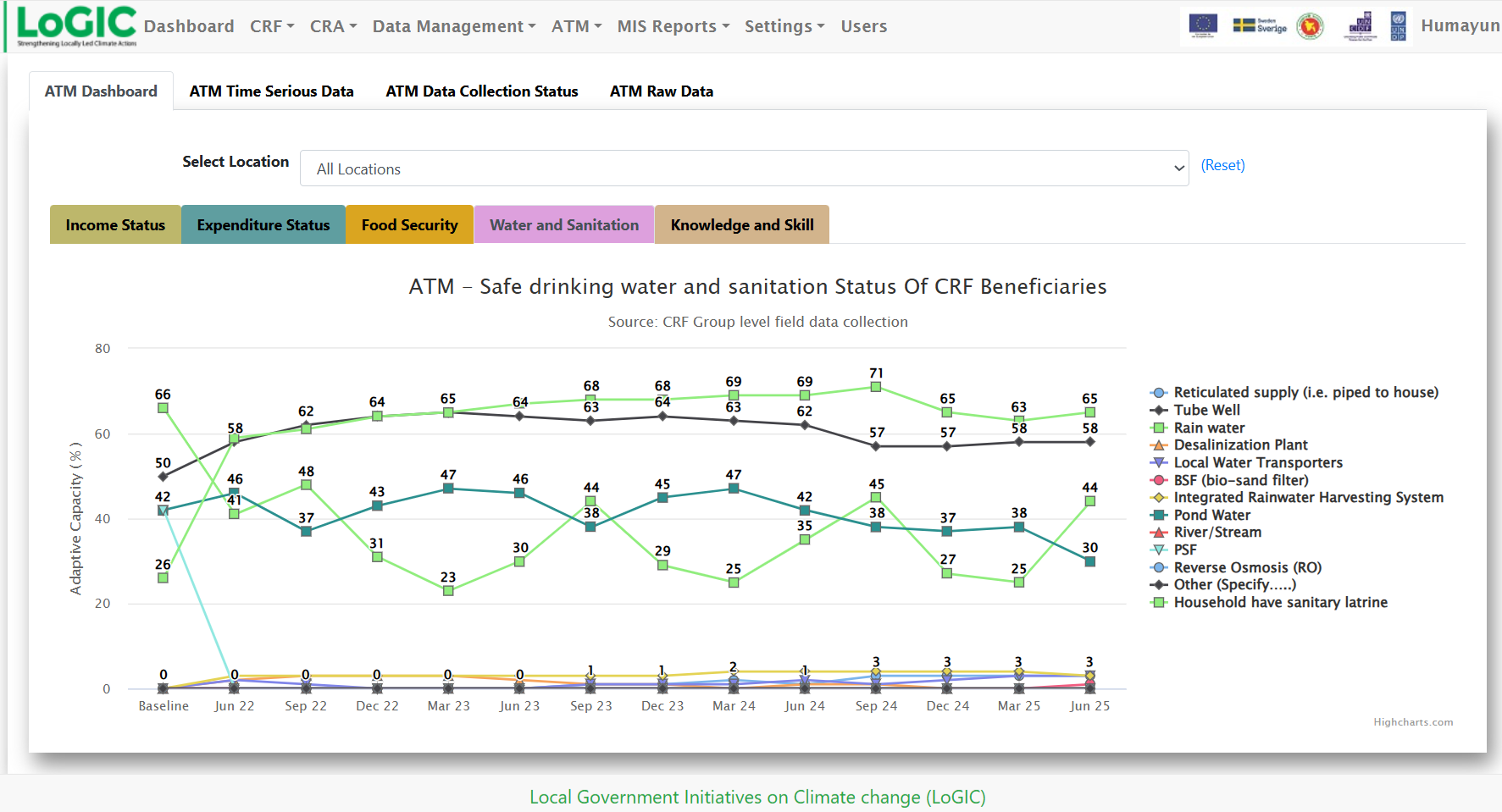Click the UNCDF logo
This screenshot has width=1502, height=812.
[x=1361, y=25]
